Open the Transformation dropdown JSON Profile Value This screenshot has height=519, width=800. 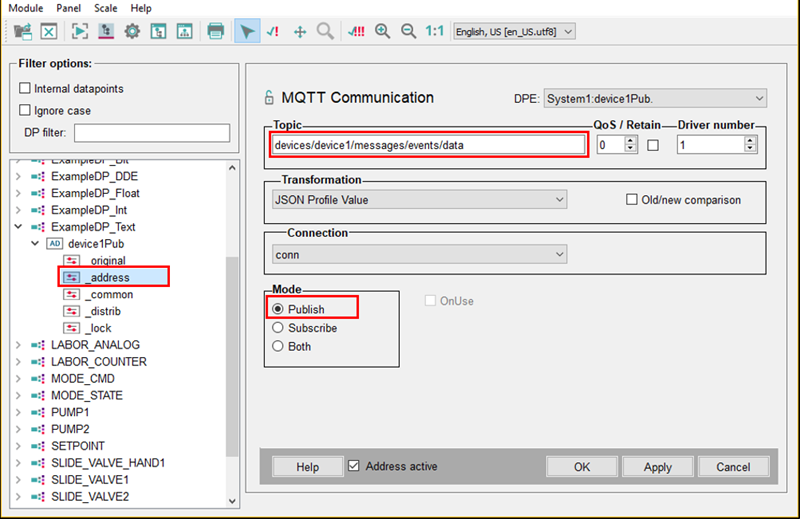tap(419, 200)
